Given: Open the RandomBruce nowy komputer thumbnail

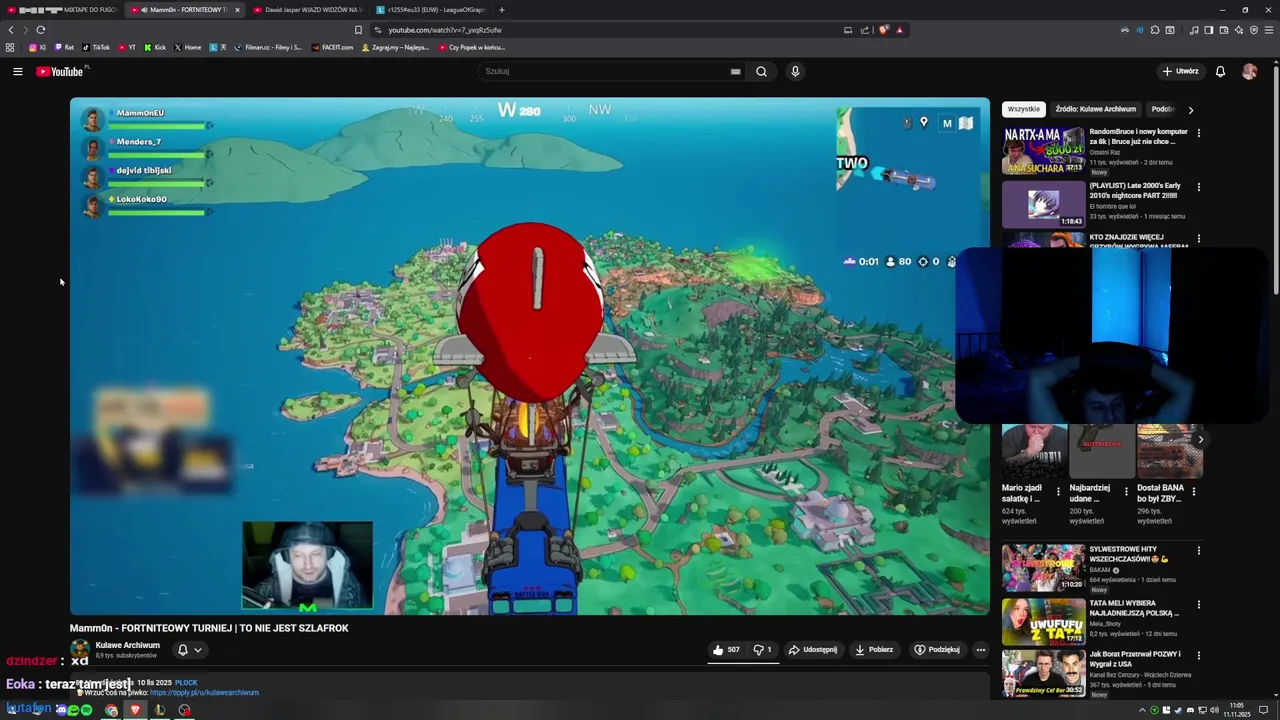Looking at the screenshot, I should 1043,150.
